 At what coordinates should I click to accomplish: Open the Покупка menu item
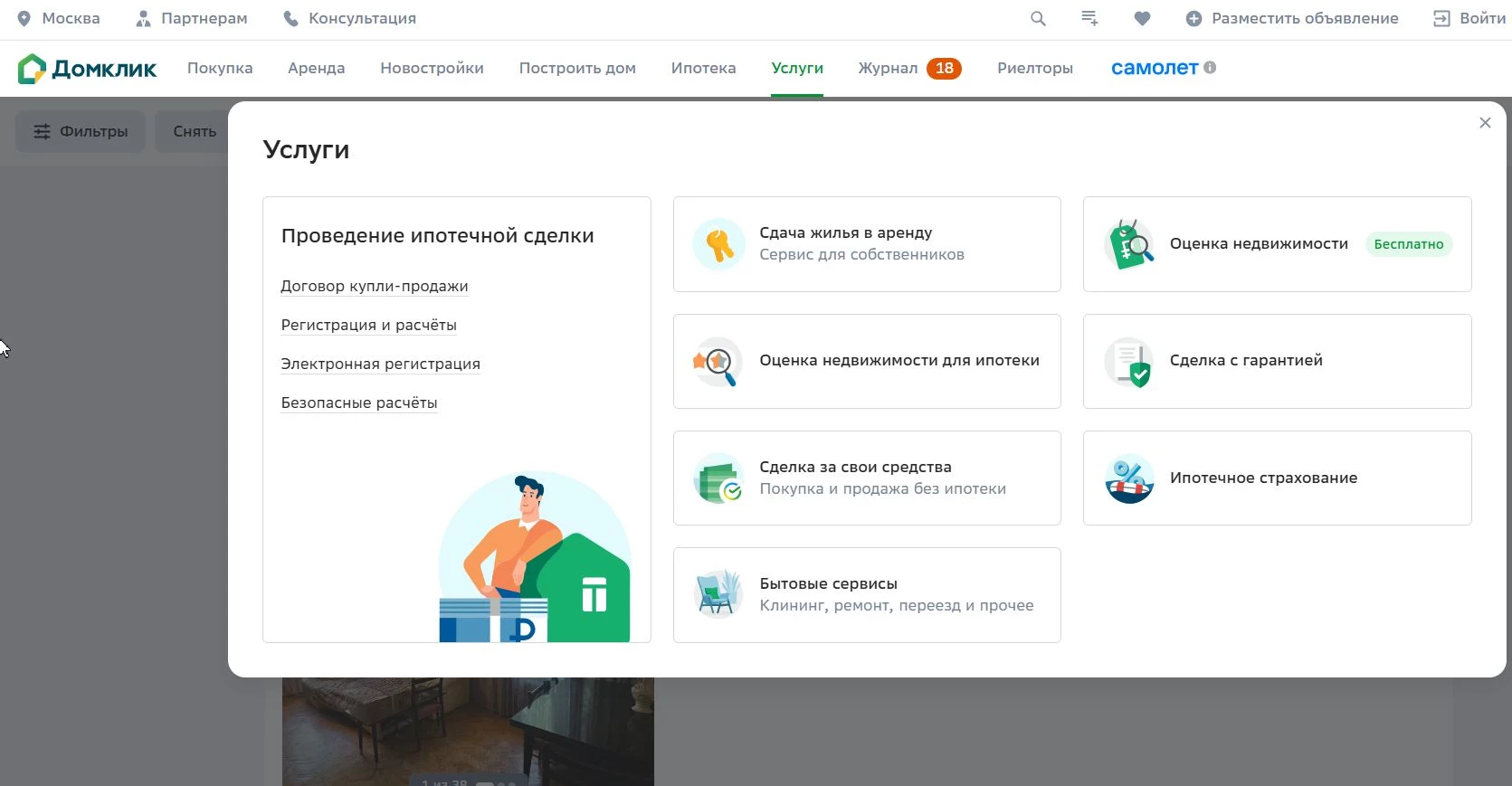(x=220, y=69)
